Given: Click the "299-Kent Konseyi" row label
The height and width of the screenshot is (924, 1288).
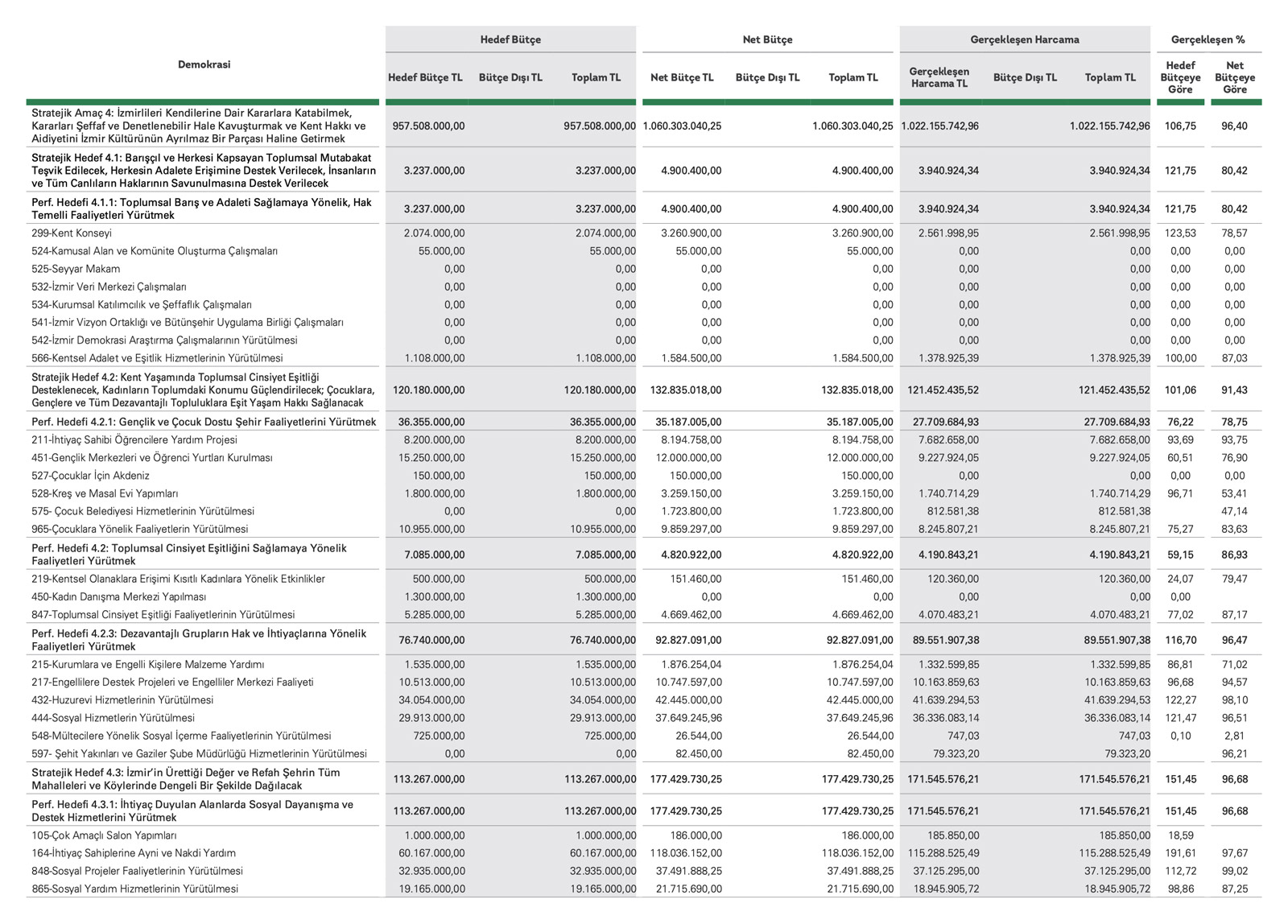Looking at the screenshot, I should coord(72,233).
